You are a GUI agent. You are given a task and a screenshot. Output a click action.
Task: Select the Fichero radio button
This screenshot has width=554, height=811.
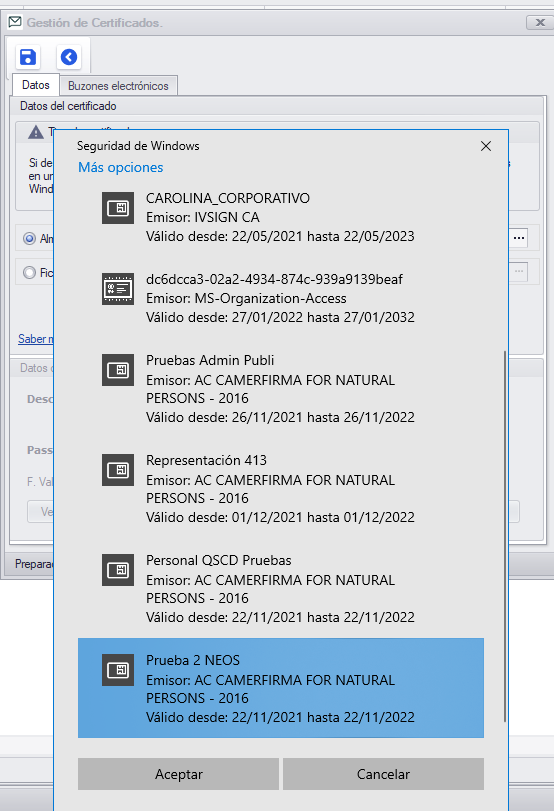(29, 272)
